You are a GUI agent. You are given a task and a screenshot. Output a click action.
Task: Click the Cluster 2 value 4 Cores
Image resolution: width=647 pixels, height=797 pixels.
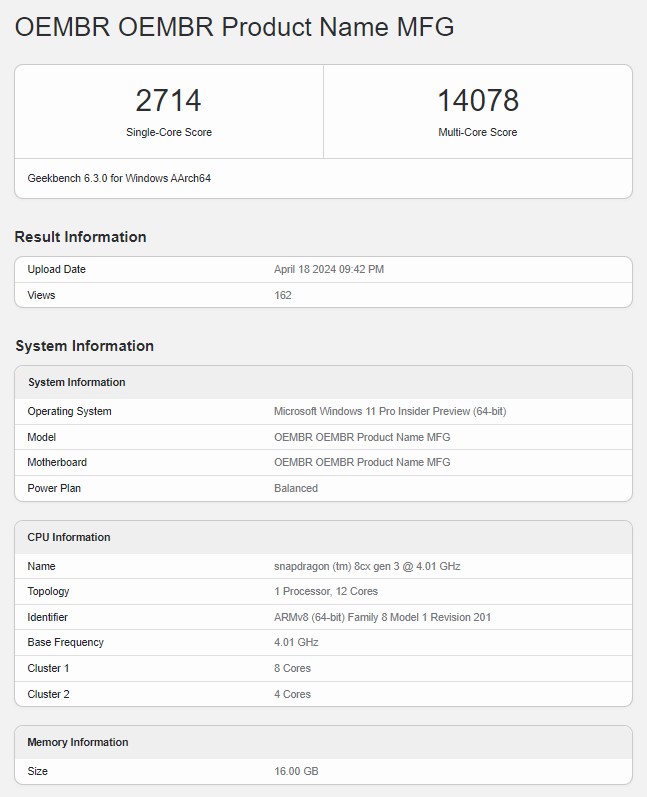[292, 694]
